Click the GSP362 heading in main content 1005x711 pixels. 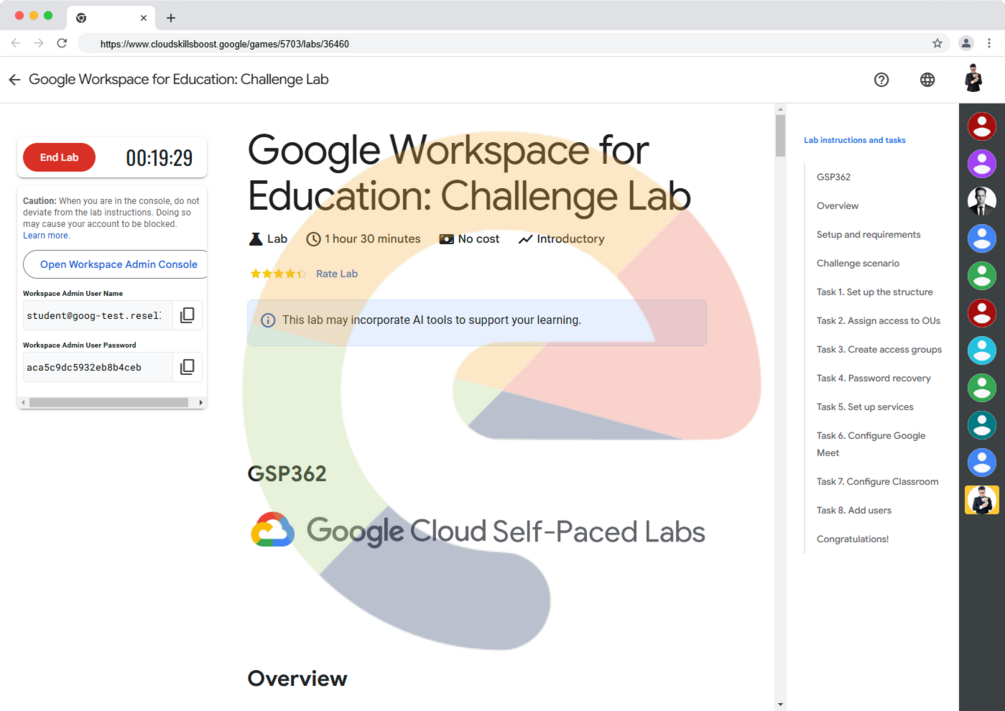point(287,473)
